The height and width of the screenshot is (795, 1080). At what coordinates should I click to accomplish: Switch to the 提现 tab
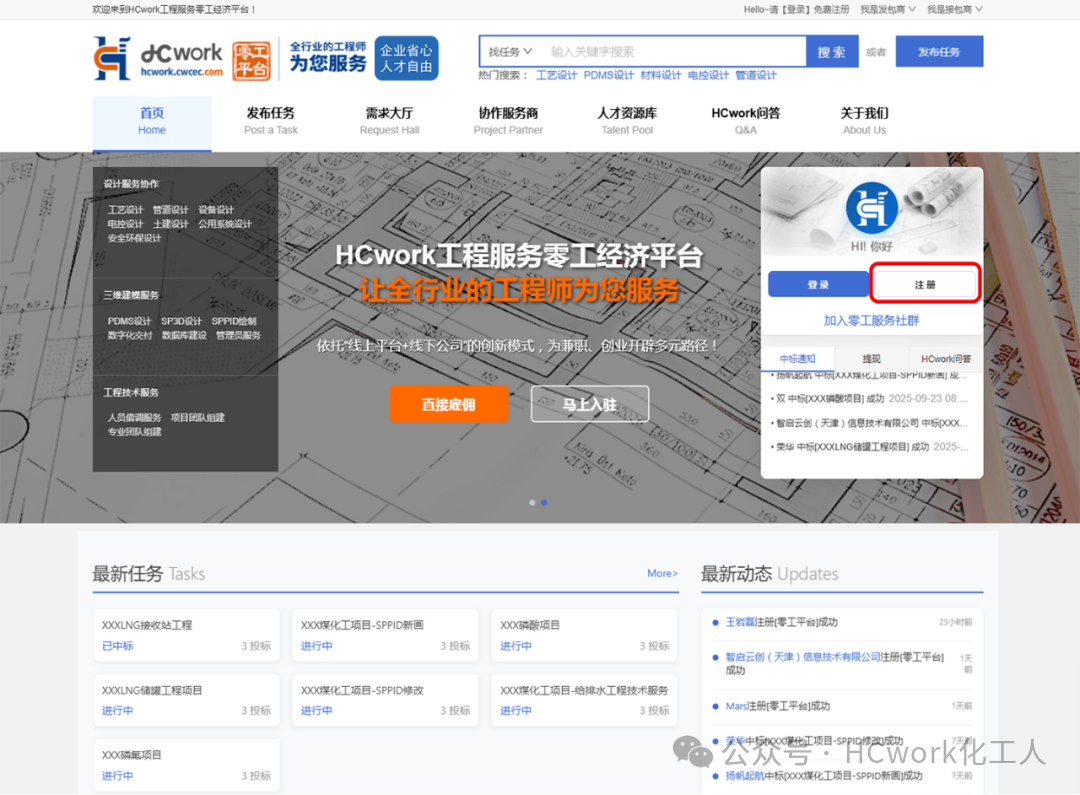pyautogui.click(x=871, y=358)
